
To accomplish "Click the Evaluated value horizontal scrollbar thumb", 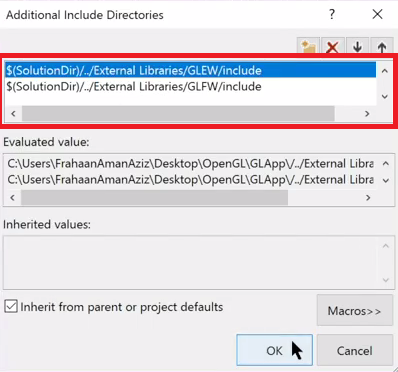I will pos(154,198).
